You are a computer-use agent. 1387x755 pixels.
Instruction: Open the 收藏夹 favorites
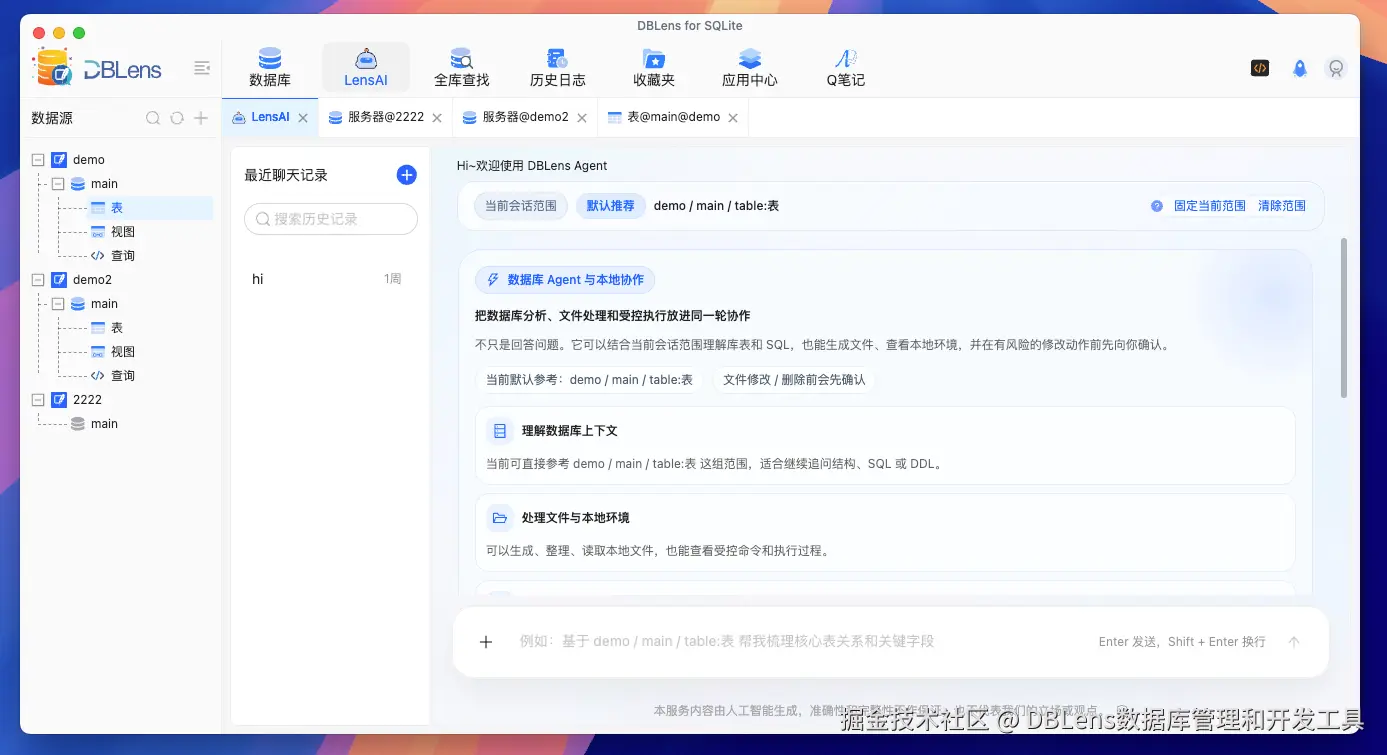pyautogui.click(x=654, y=67)
